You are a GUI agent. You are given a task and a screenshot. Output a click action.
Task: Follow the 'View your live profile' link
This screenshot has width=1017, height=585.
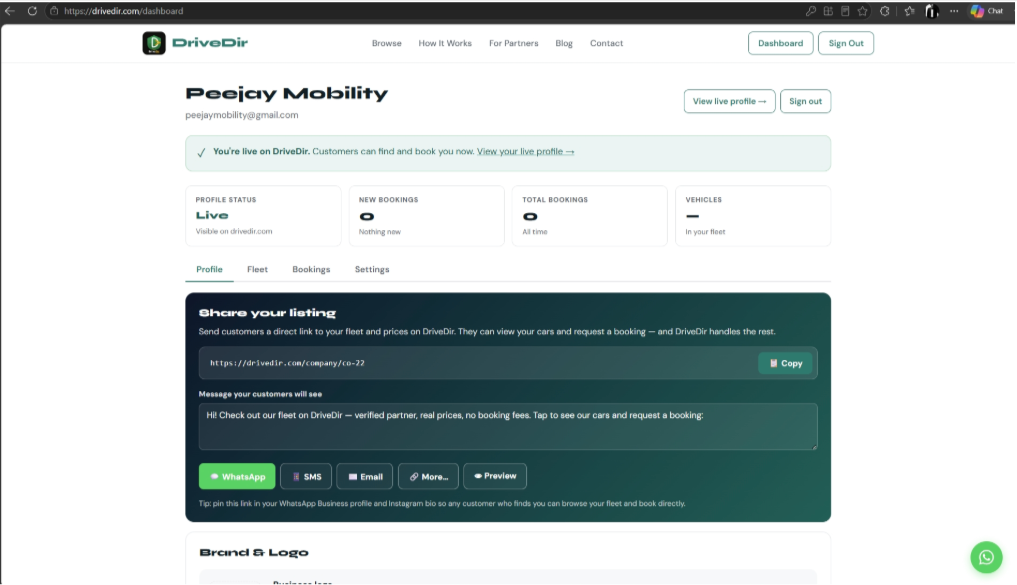click(525, 151)
